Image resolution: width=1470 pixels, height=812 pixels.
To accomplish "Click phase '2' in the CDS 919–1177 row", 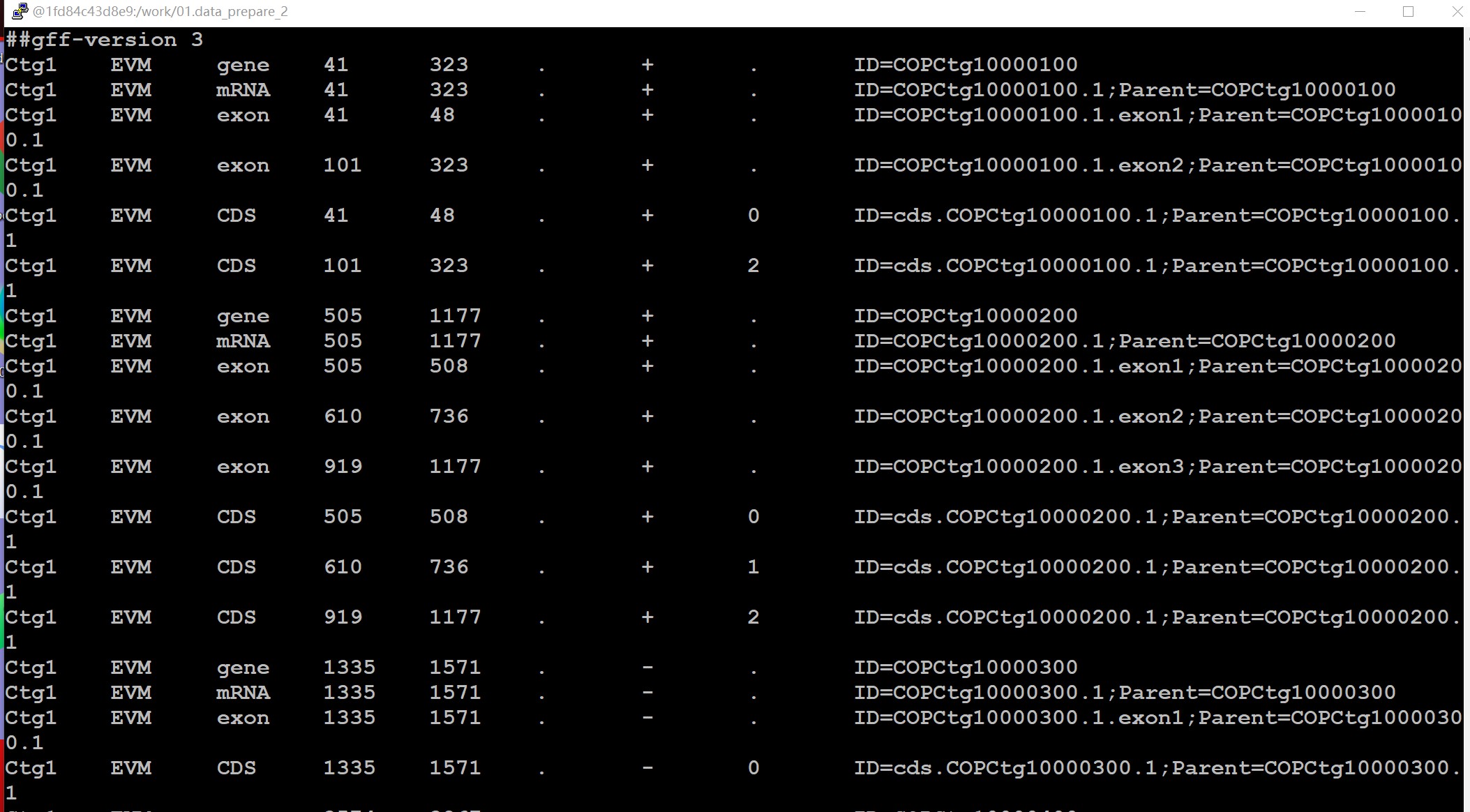I will click(753, 617).
